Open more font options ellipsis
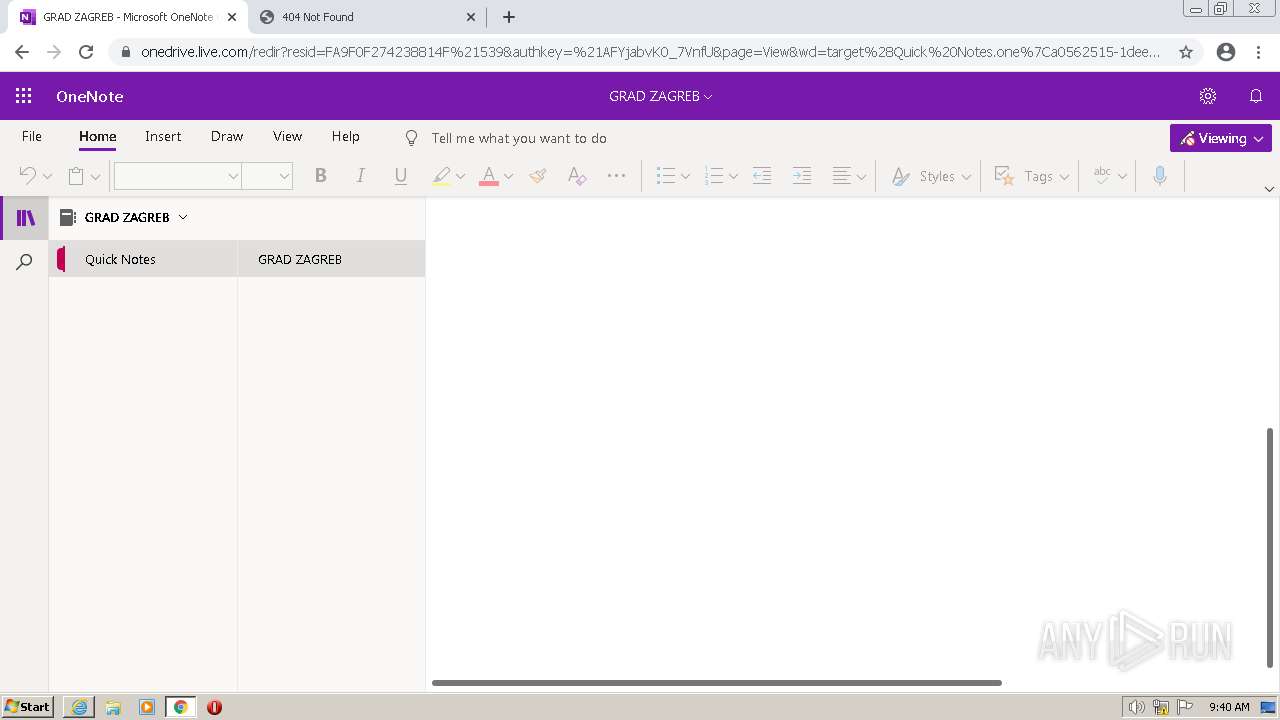This screenshot has width=1280, height=720. click(x=617, y=176)
